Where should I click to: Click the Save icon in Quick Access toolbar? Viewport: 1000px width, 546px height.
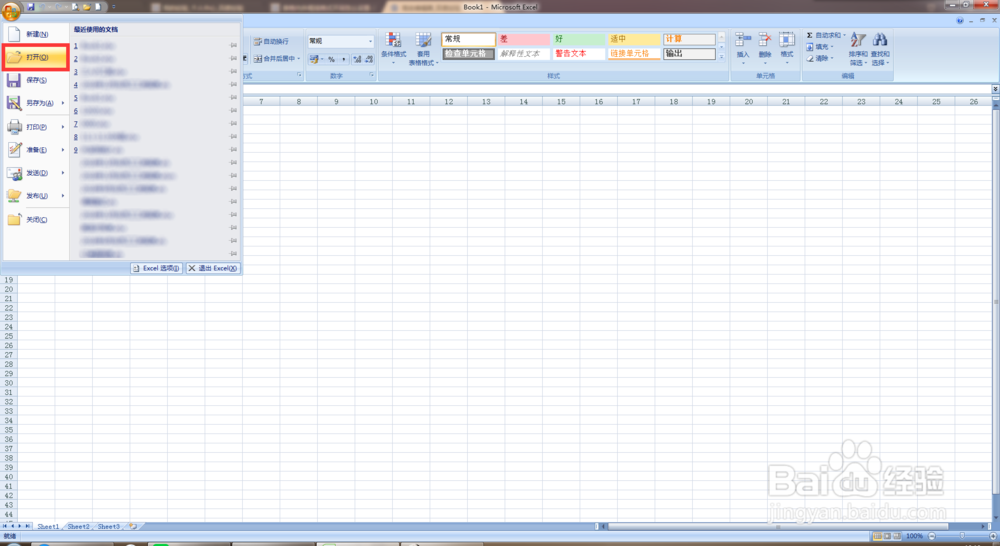tap(31, 7)
